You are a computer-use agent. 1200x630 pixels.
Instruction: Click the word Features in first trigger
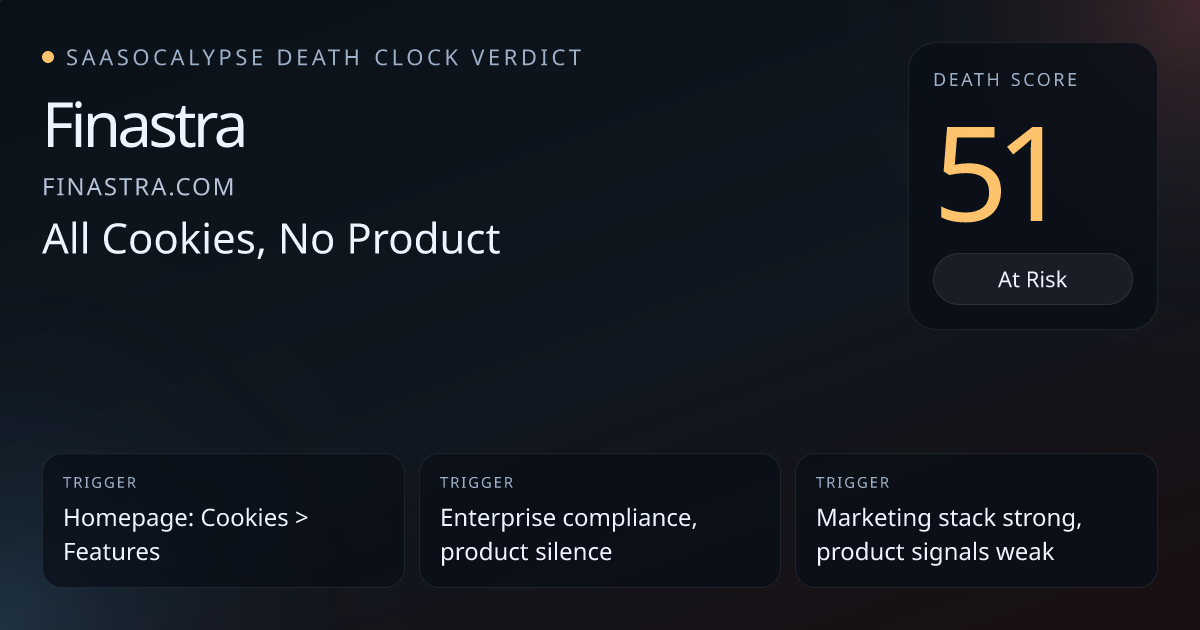pos(112,551)
